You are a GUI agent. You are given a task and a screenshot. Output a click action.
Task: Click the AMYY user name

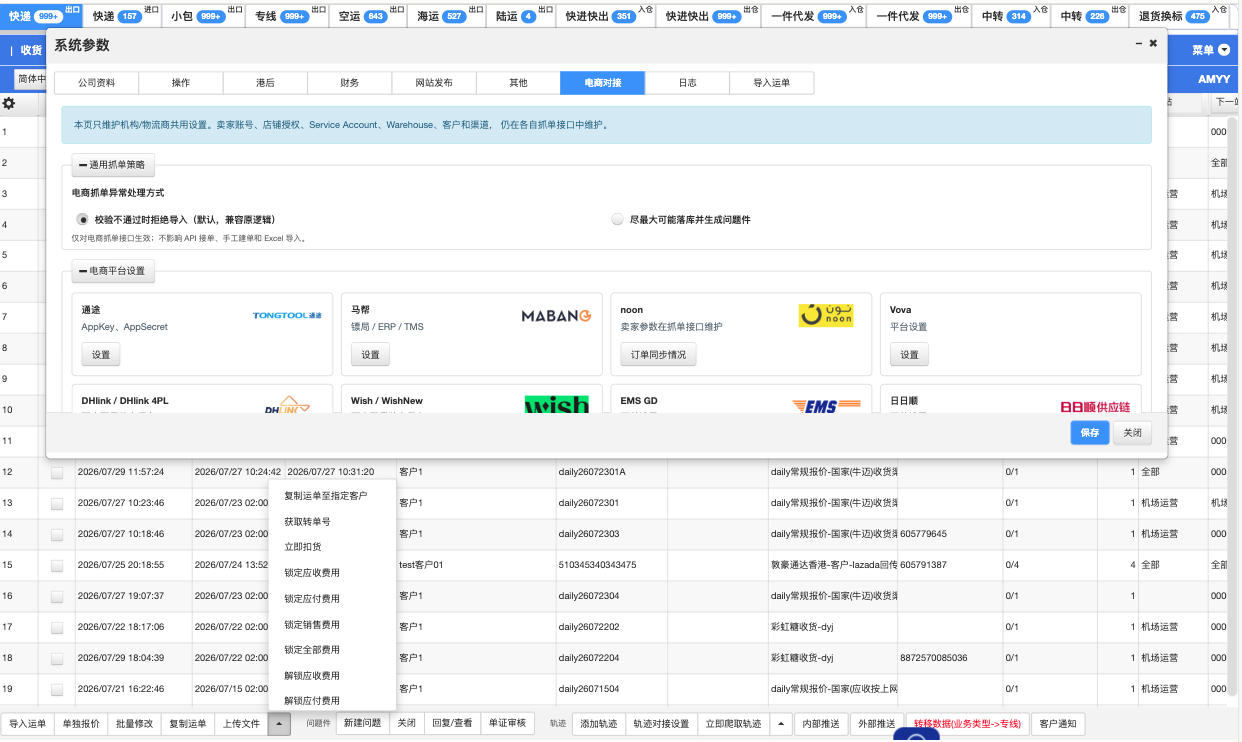1214,79
